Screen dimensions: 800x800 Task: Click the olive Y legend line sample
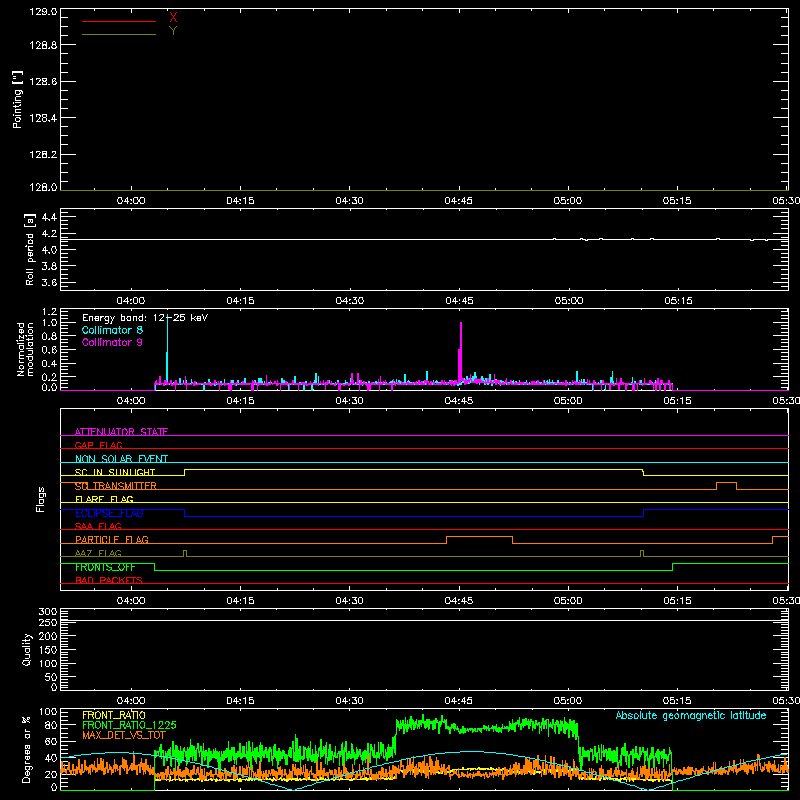tap(119, 34)
